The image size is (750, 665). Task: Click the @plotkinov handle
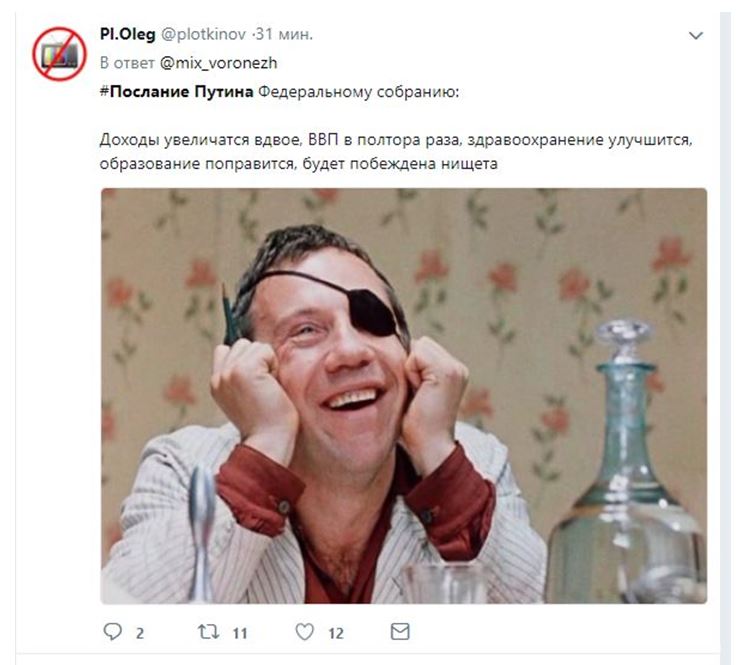[203, 34]
